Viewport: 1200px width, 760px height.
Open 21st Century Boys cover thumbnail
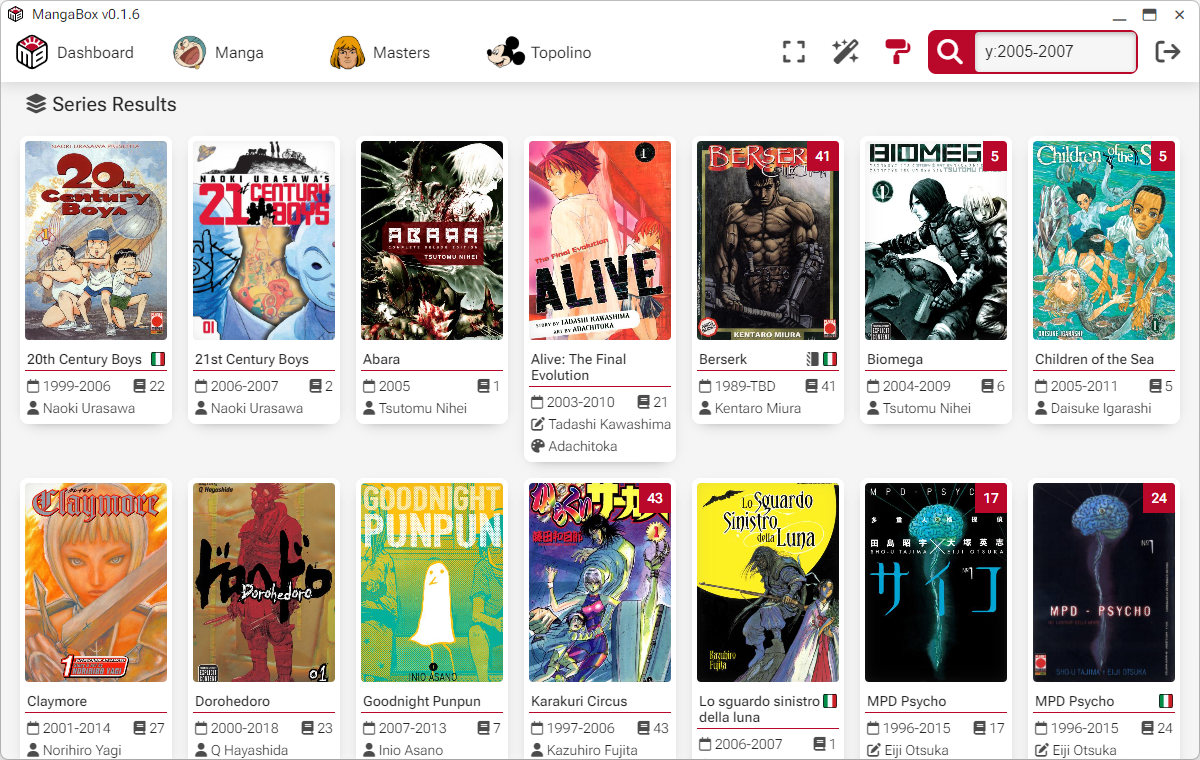tap(264, 240)
